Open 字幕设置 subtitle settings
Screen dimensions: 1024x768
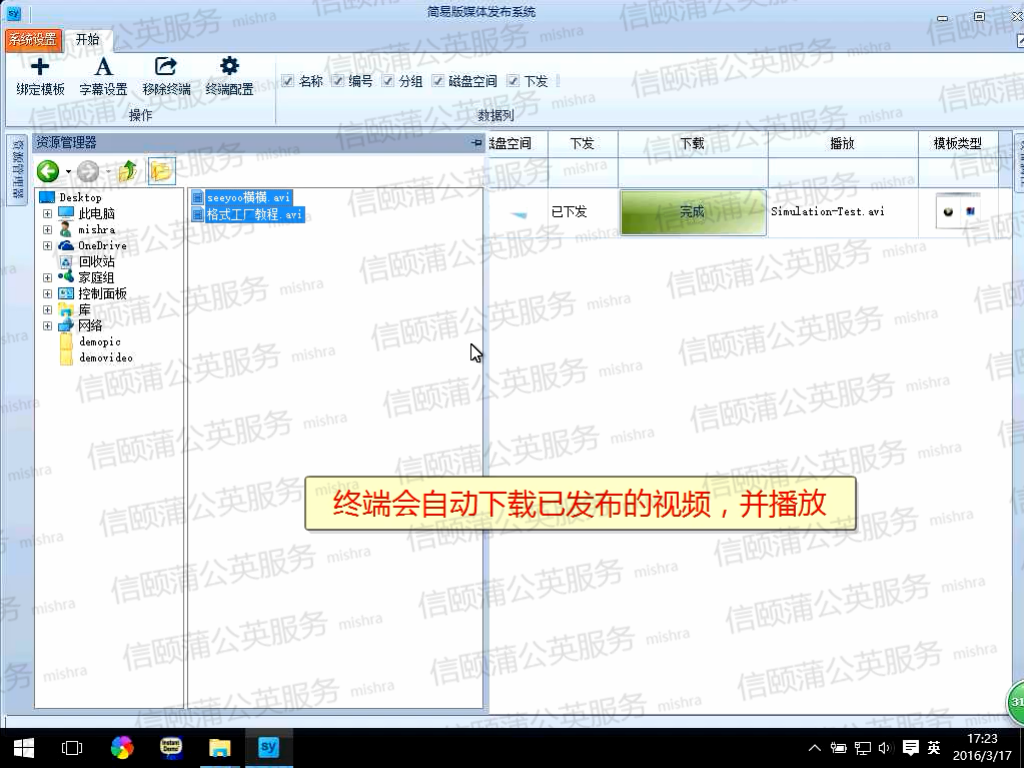click(103, 68)
